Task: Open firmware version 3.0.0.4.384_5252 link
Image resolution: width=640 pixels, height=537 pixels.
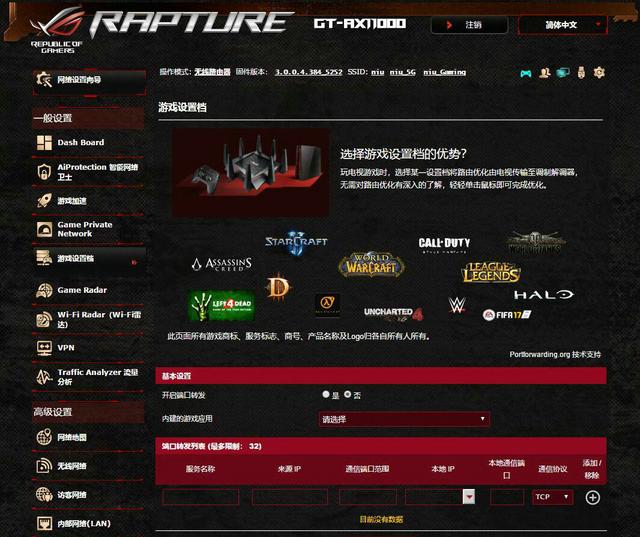Action: tap(308, 72)
